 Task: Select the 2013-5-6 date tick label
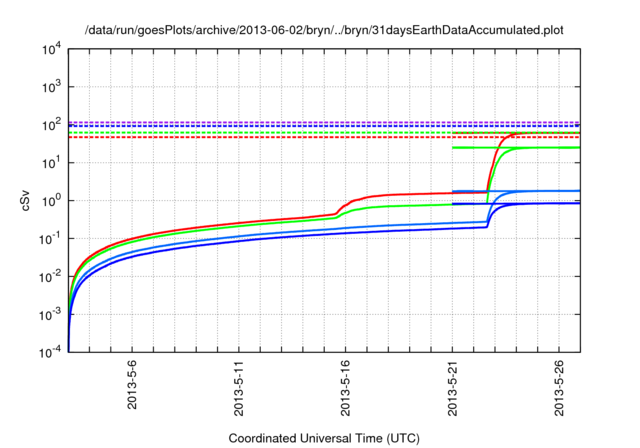(132, 385)
